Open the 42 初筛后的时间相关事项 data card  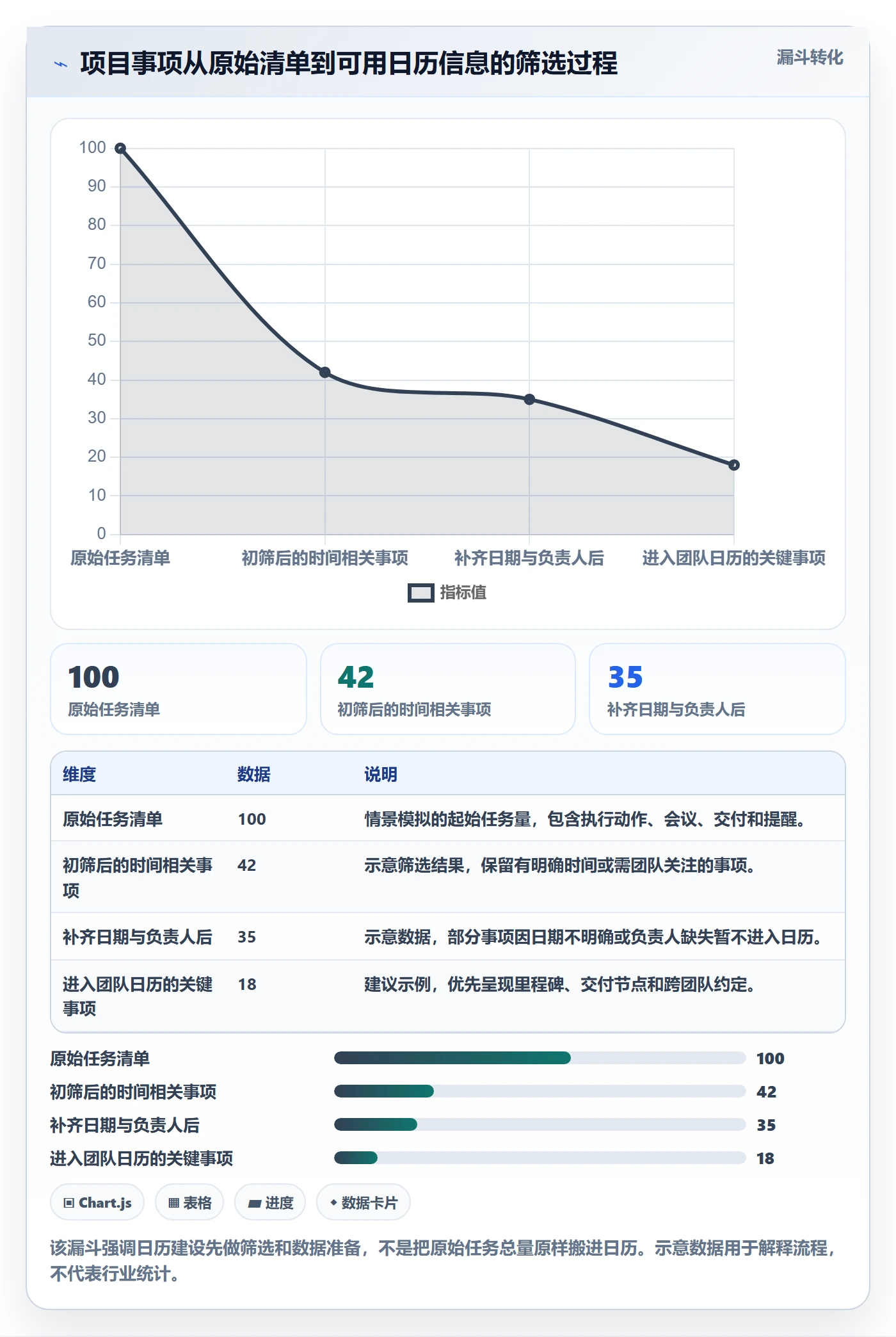pyautogui.click(x=448, y=689)
